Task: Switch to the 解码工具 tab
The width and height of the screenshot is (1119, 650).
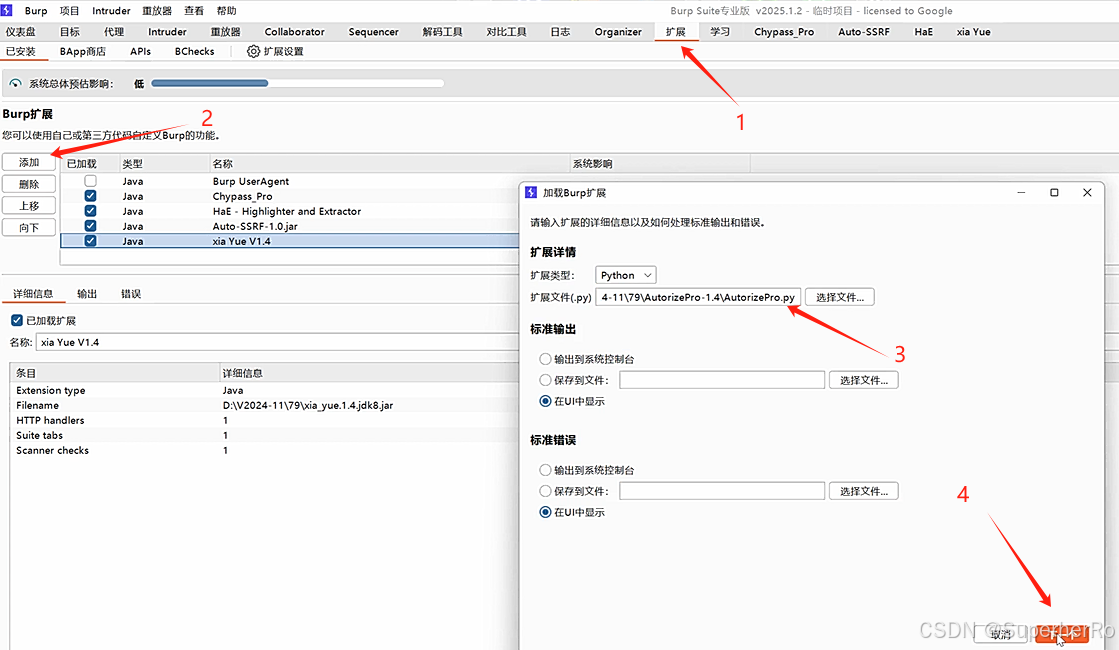Action: pos(442,32)
